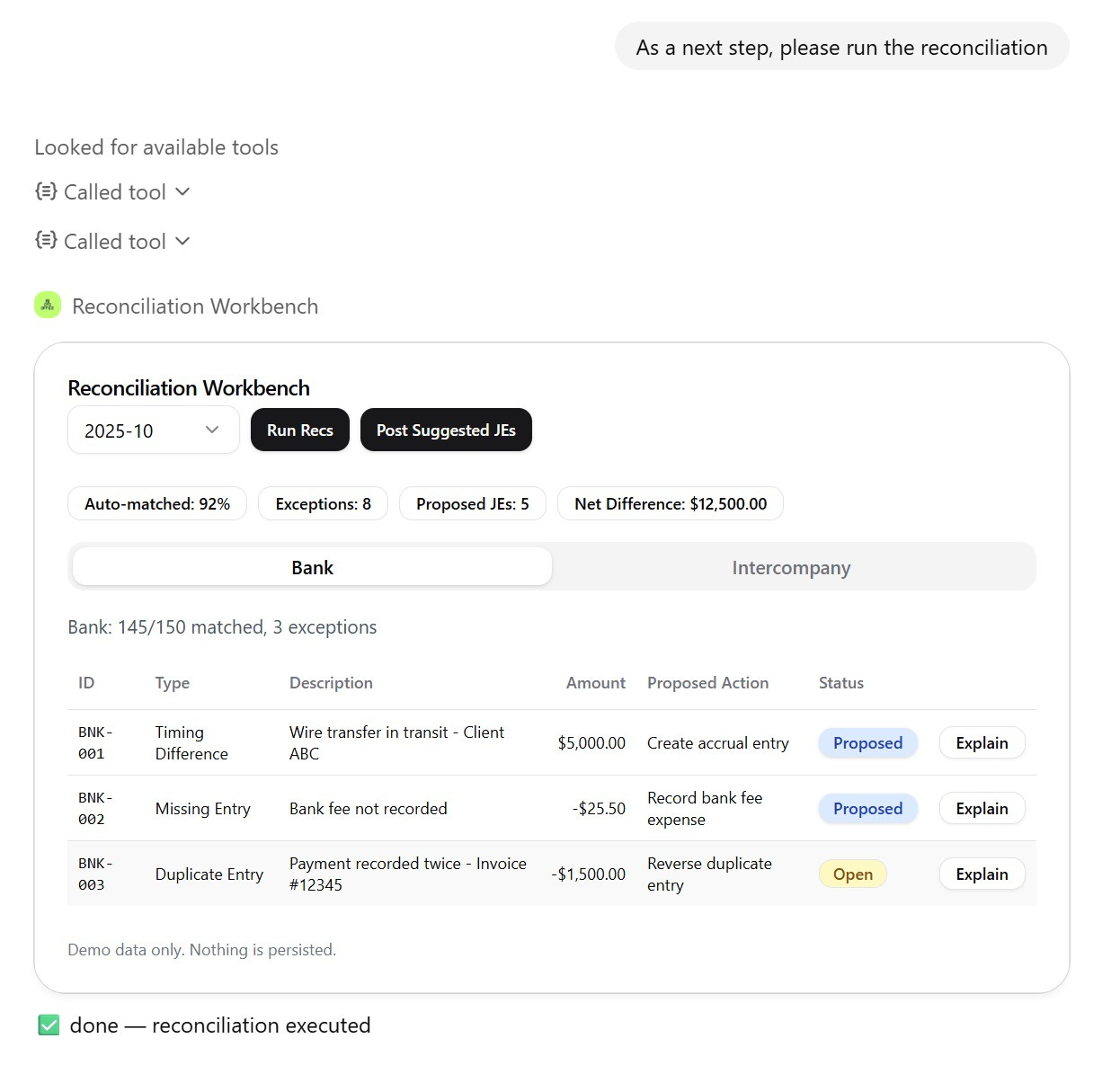The height and width of the screenshot is (1065, 1120).
Task: Switch to the Bank tab
Action: pos(312,567)
